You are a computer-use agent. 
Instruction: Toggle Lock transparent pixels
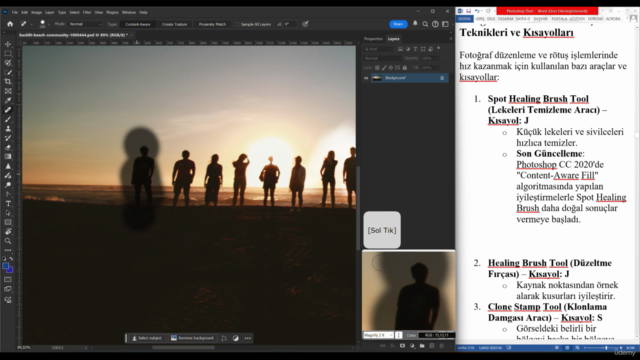377,68
